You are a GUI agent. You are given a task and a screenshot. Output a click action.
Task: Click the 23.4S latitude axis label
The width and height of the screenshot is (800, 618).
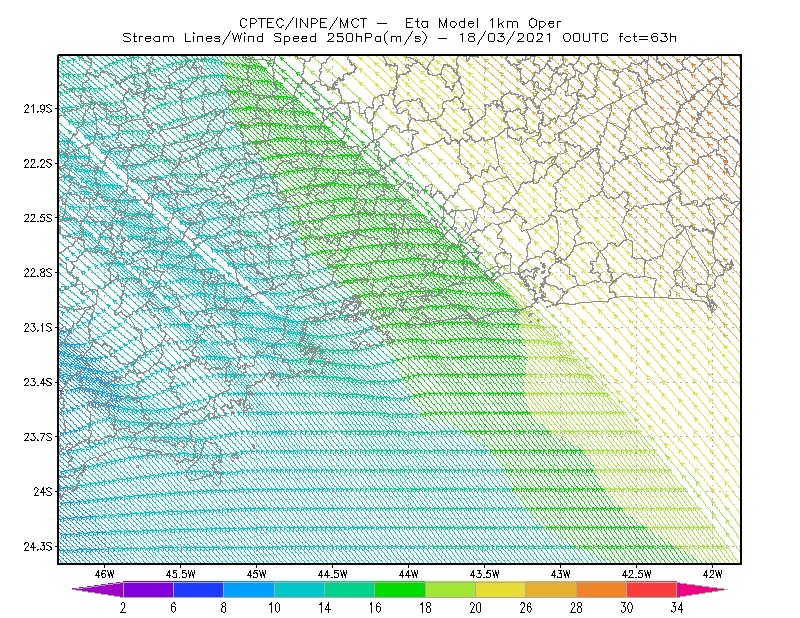38,382
